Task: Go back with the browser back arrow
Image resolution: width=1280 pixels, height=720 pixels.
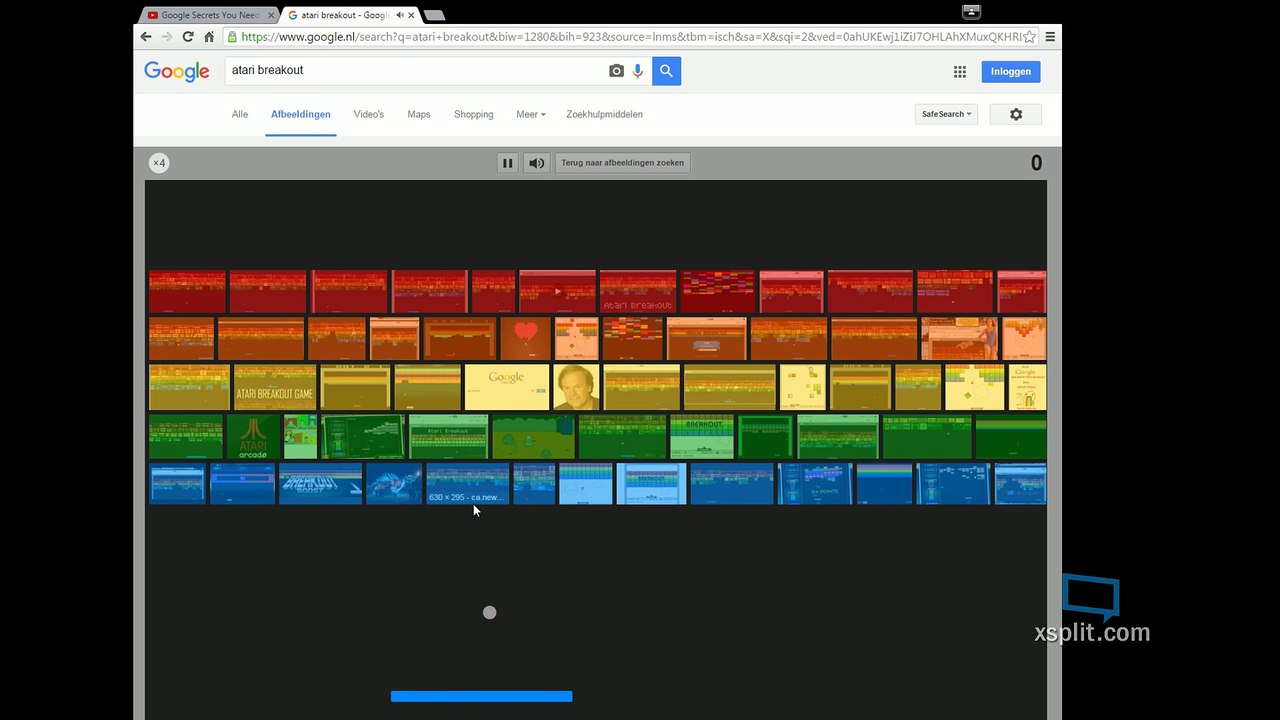Action: tap(146, 37)
